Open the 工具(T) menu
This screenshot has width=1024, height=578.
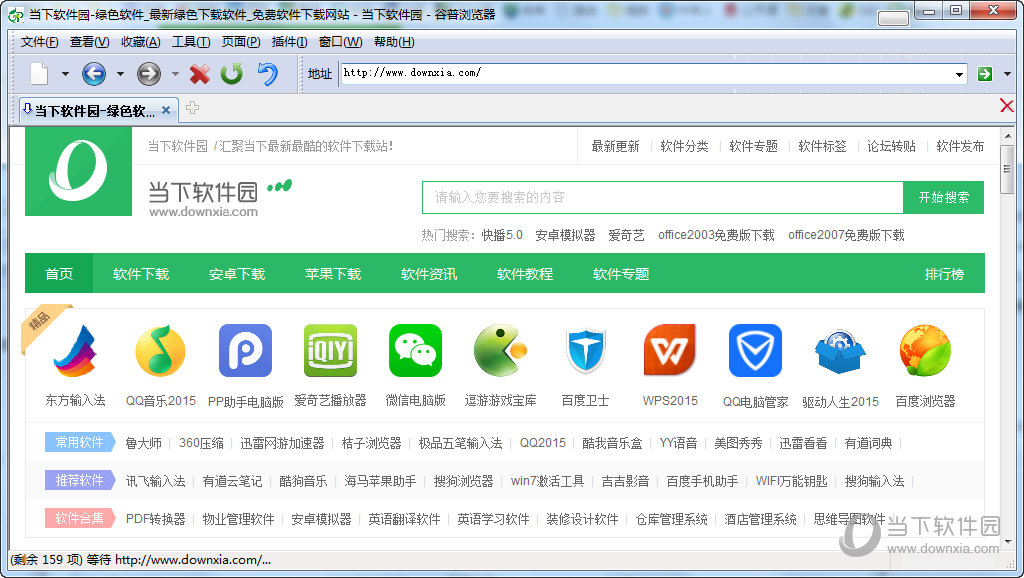(x=191, y=42)
